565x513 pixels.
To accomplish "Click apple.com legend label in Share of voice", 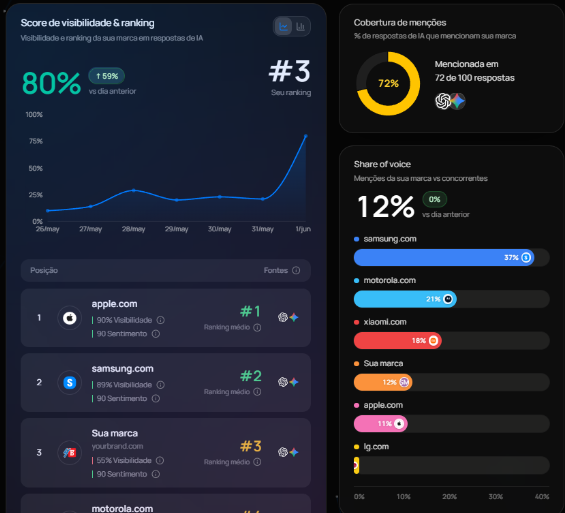I will [383, 405].
